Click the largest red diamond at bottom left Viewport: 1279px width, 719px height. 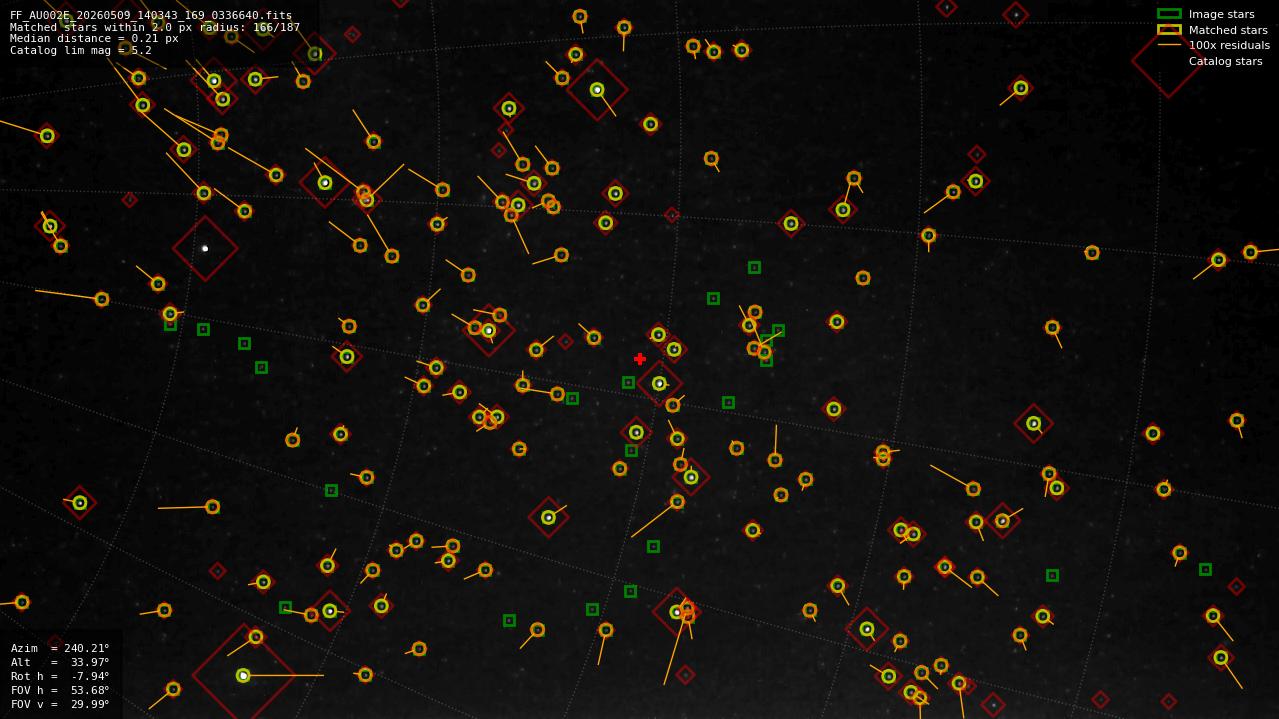[x=243, y=675]
